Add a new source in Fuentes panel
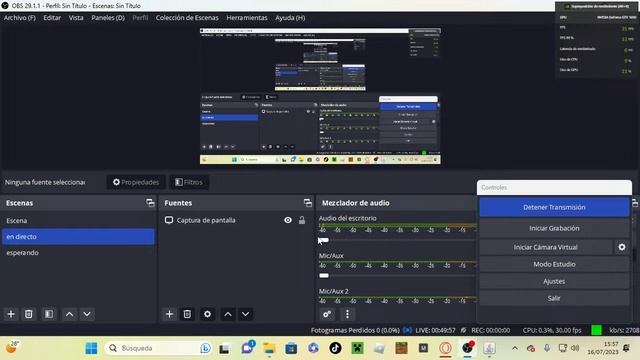Viewport: 640px width, 360px height. coord(169,314)
